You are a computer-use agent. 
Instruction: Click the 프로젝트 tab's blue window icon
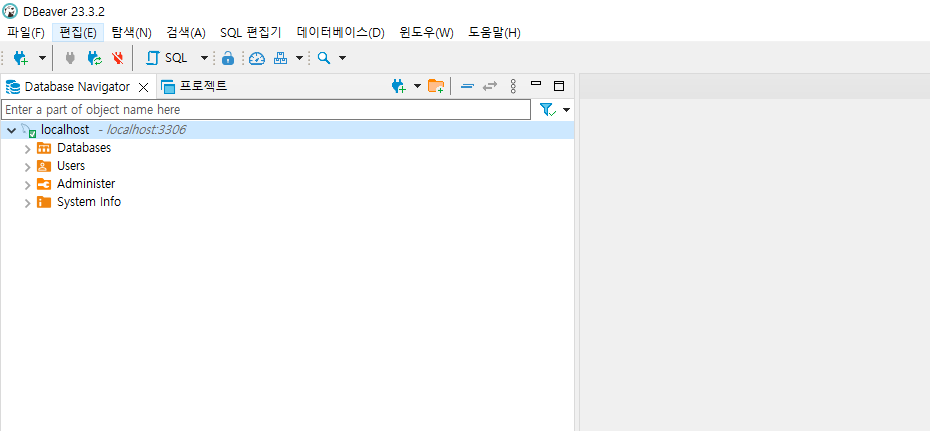(168, 87)
